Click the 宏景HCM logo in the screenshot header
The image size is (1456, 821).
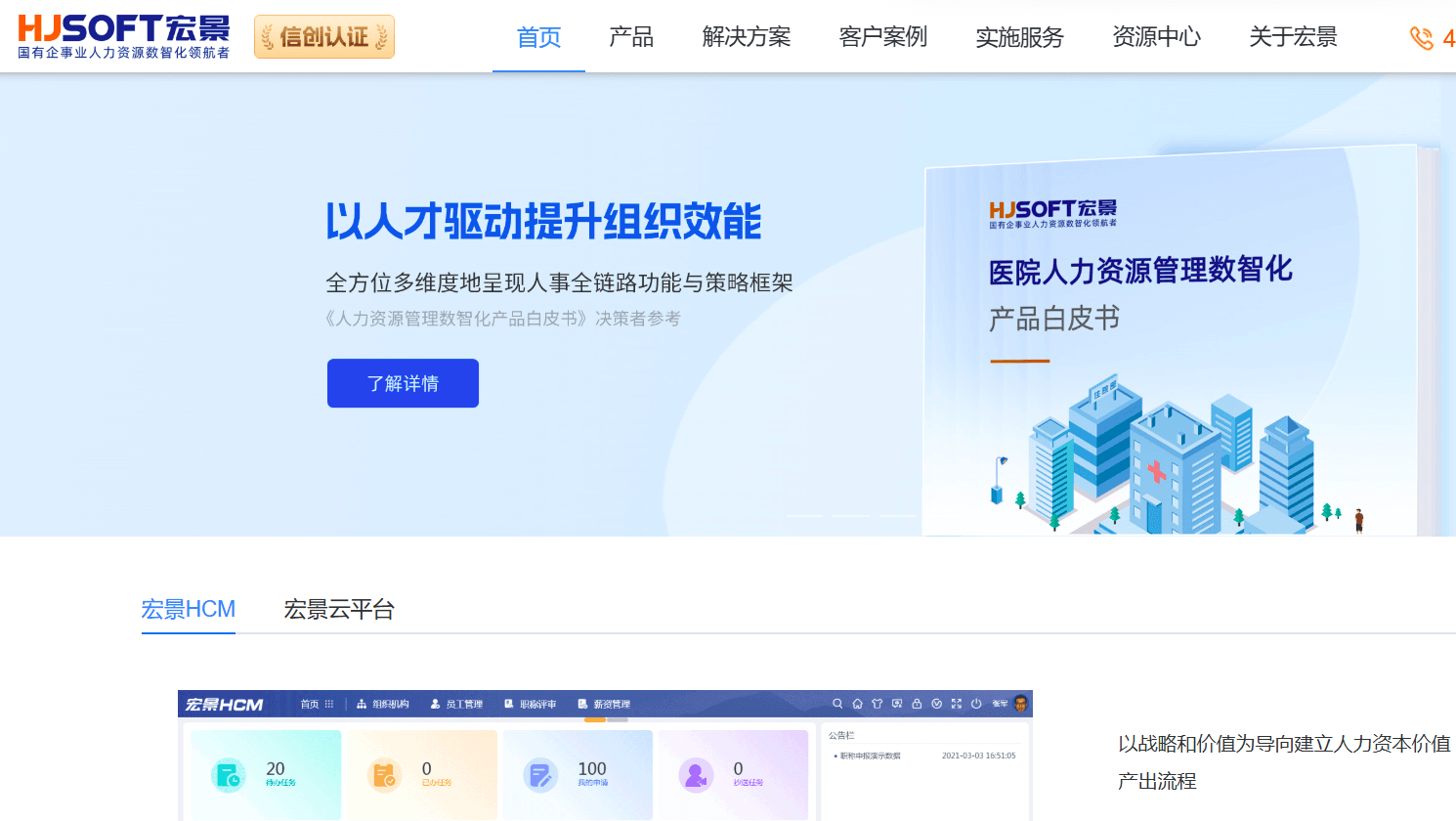[224, 704]
